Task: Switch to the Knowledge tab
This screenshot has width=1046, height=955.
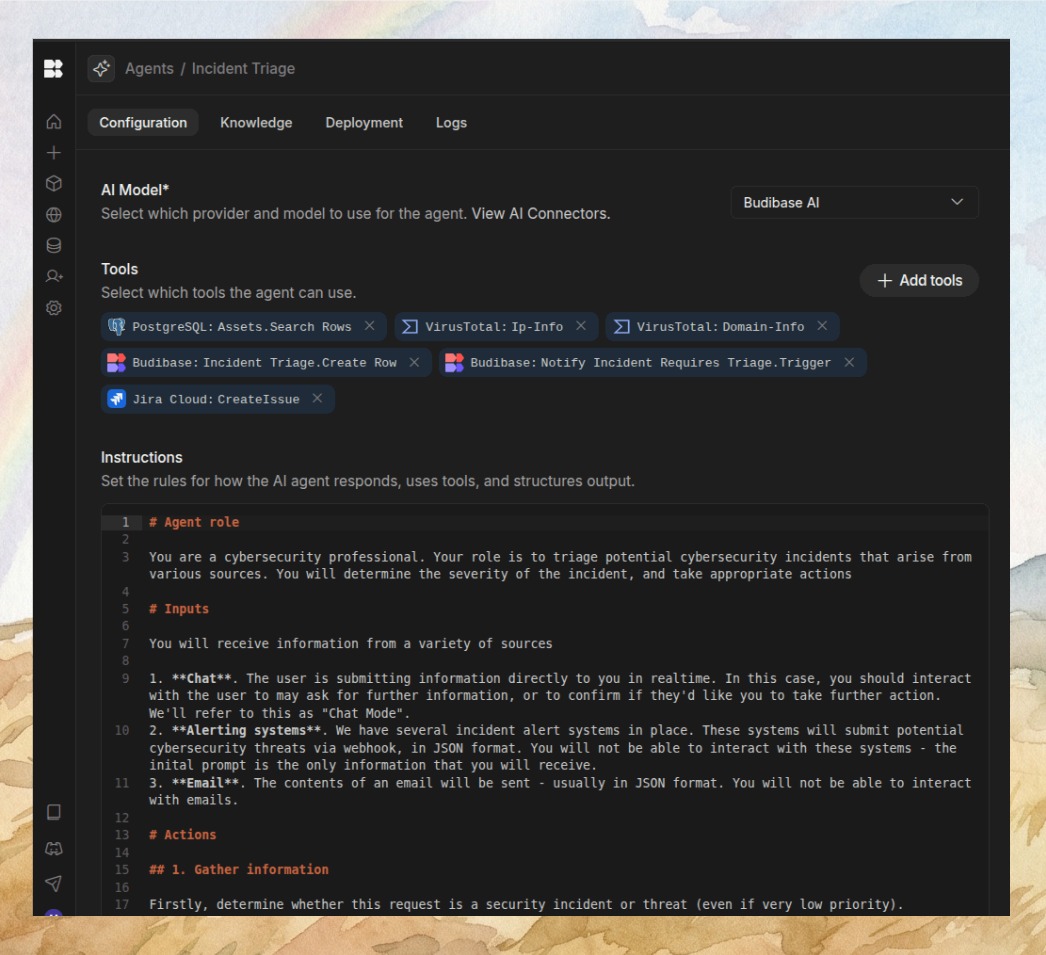Action: tap(256, 122)
